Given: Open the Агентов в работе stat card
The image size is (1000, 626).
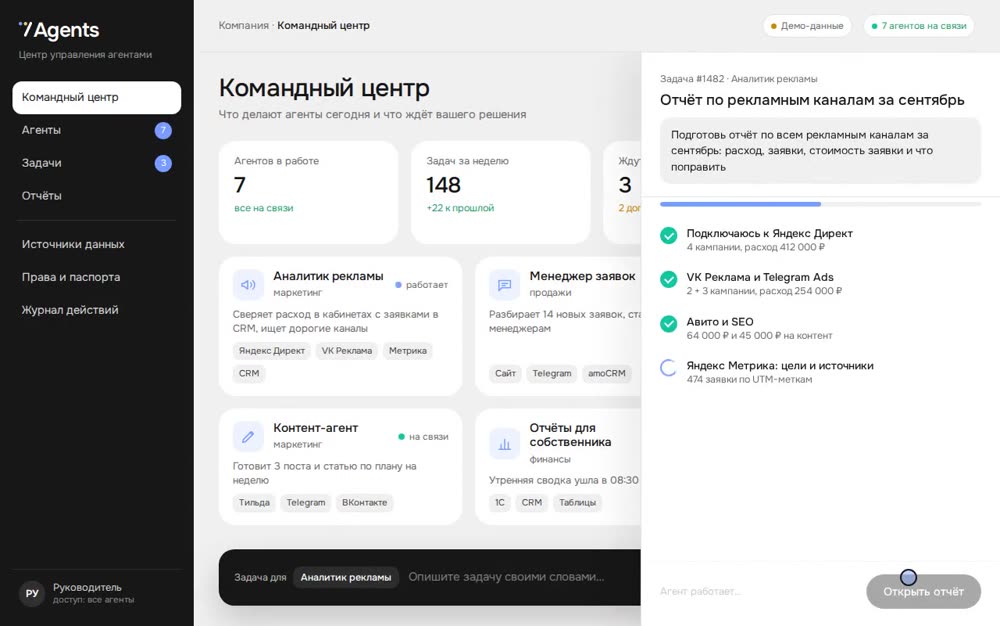Looking at the screenshot, I should pyautogui.click(x=309, y=192).
